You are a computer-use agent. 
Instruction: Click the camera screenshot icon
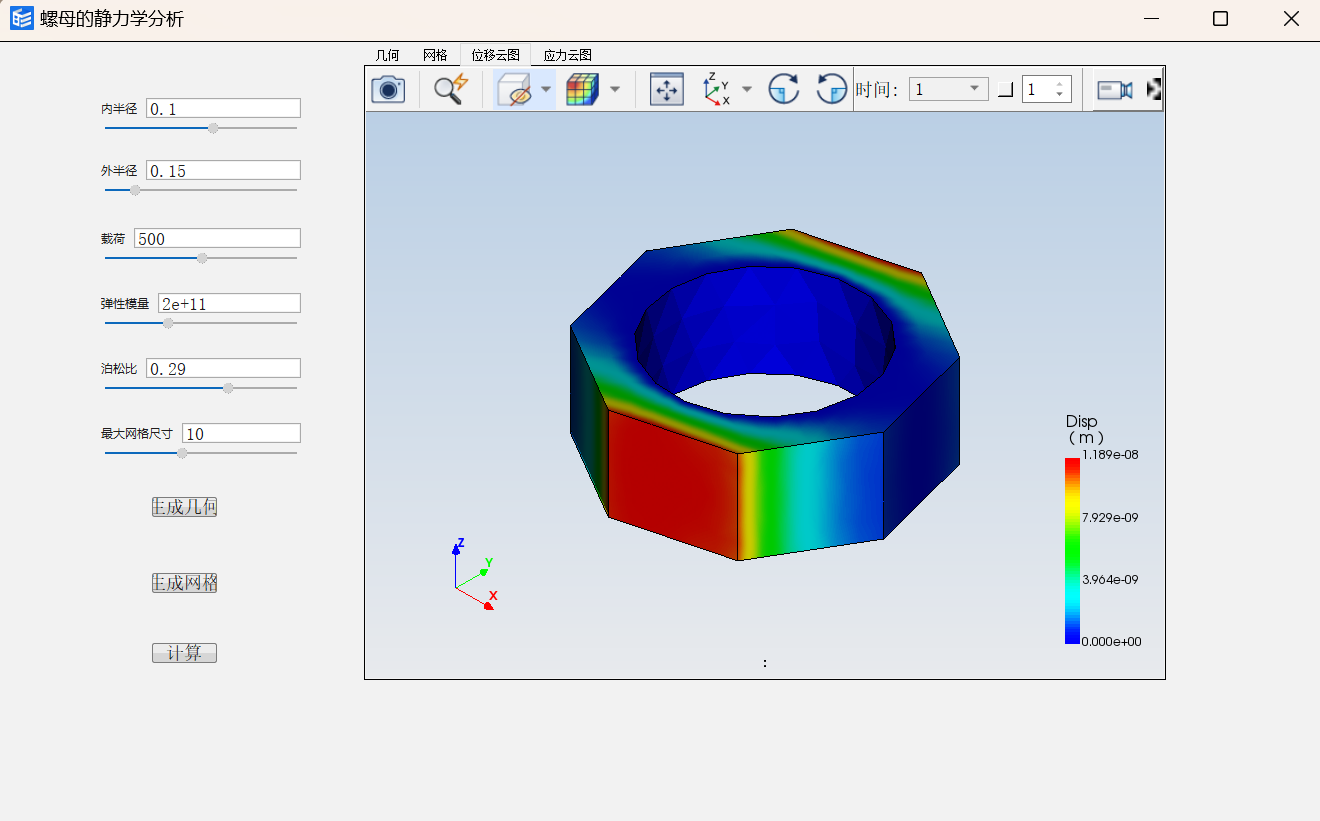pyautogui.click(x=388, y=89)
